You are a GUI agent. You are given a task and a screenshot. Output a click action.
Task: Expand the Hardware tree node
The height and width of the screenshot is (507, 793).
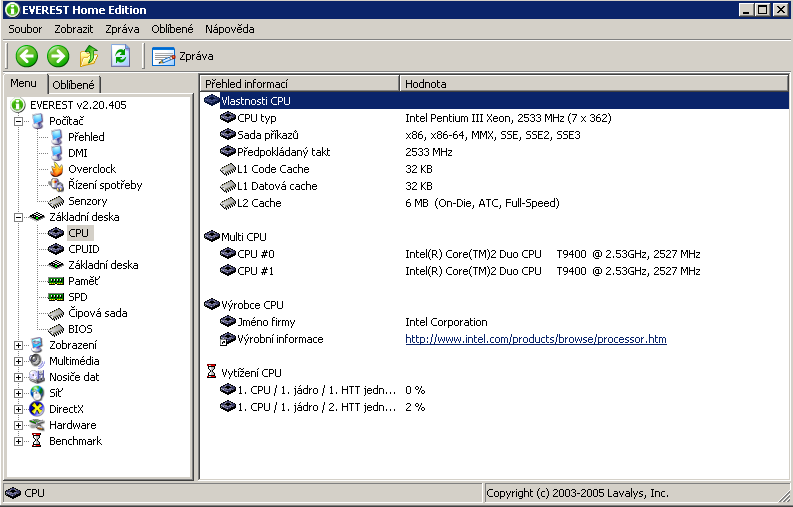pyautogui.click(x=19, y=426)
